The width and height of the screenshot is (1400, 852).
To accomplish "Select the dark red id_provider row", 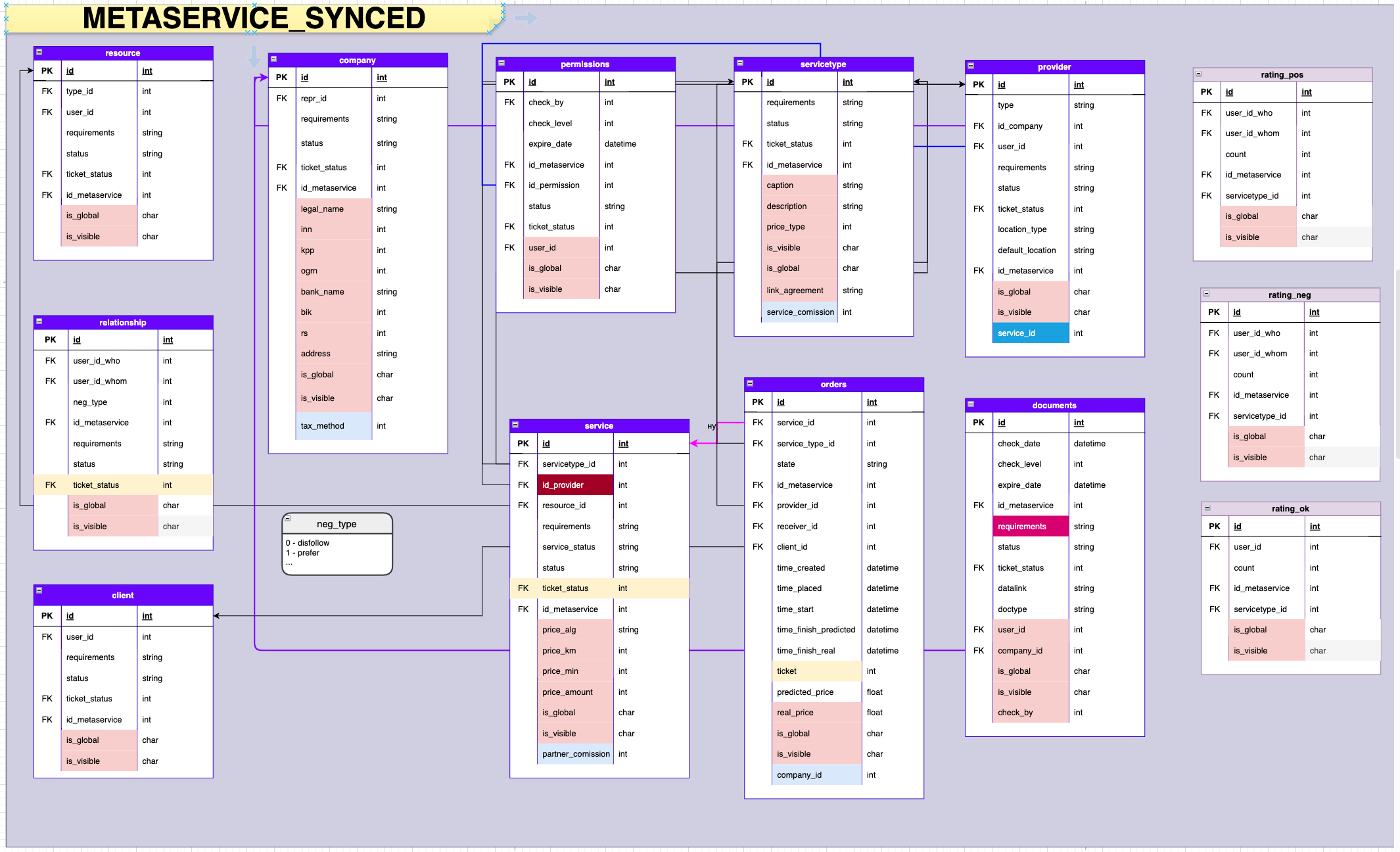I will click(575, 485).
